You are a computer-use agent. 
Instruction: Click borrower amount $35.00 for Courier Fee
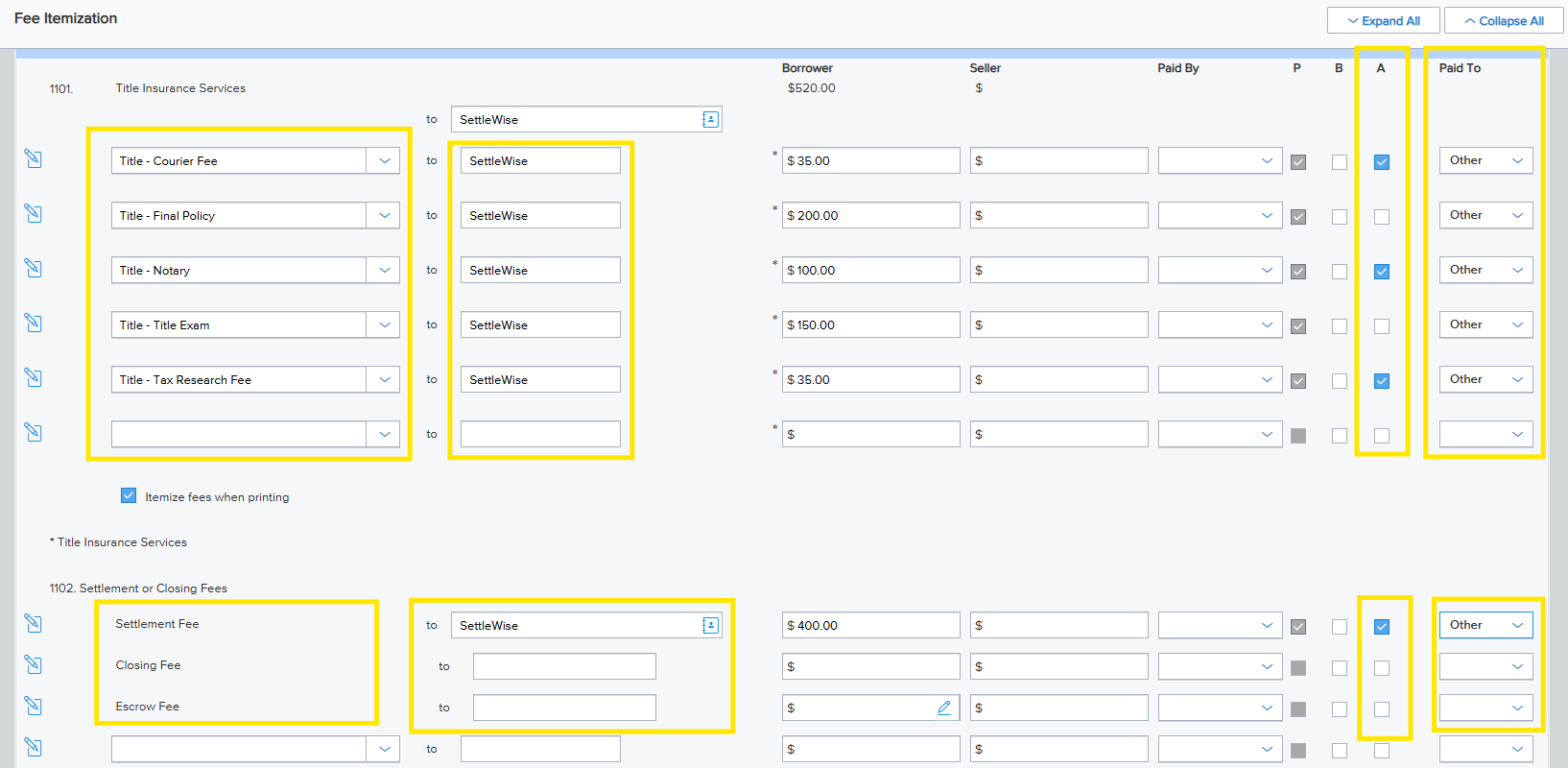(870, 160)
